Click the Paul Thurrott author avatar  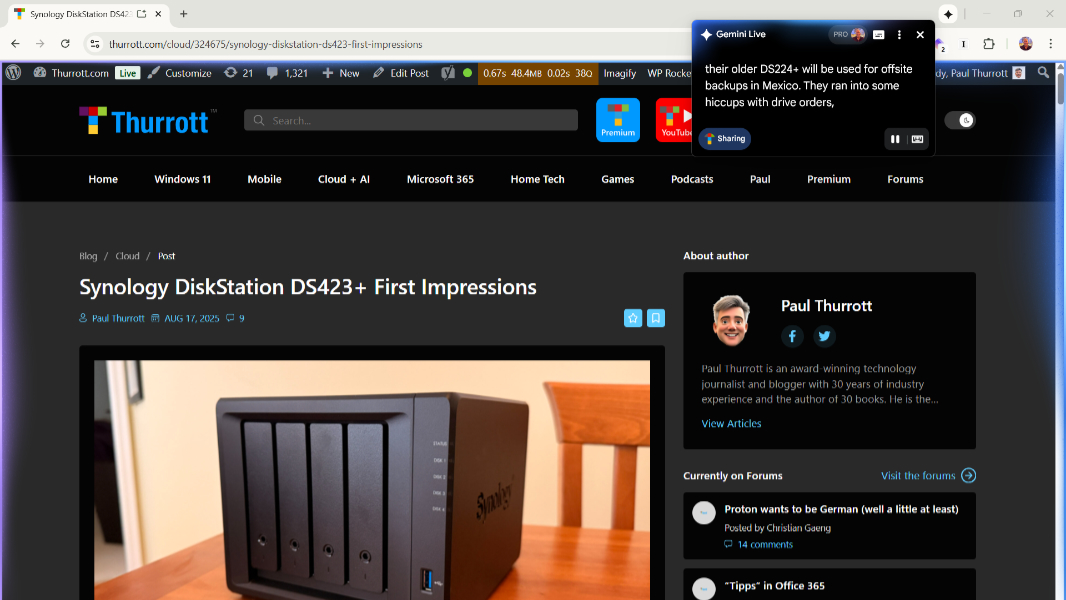point(731,321)
